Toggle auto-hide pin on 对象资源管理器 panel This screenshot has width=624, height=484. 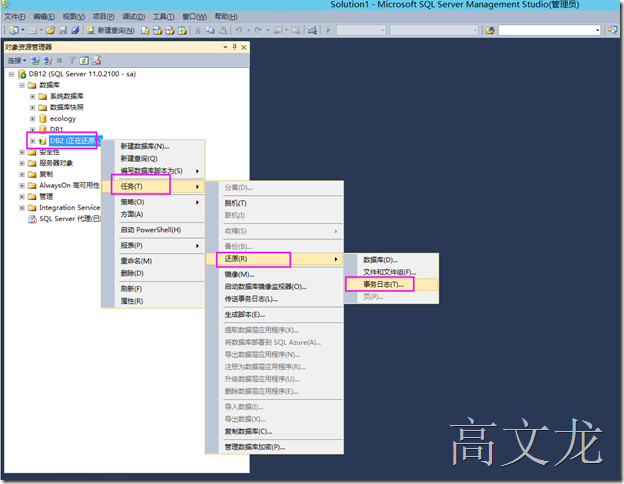click(234, 47)
